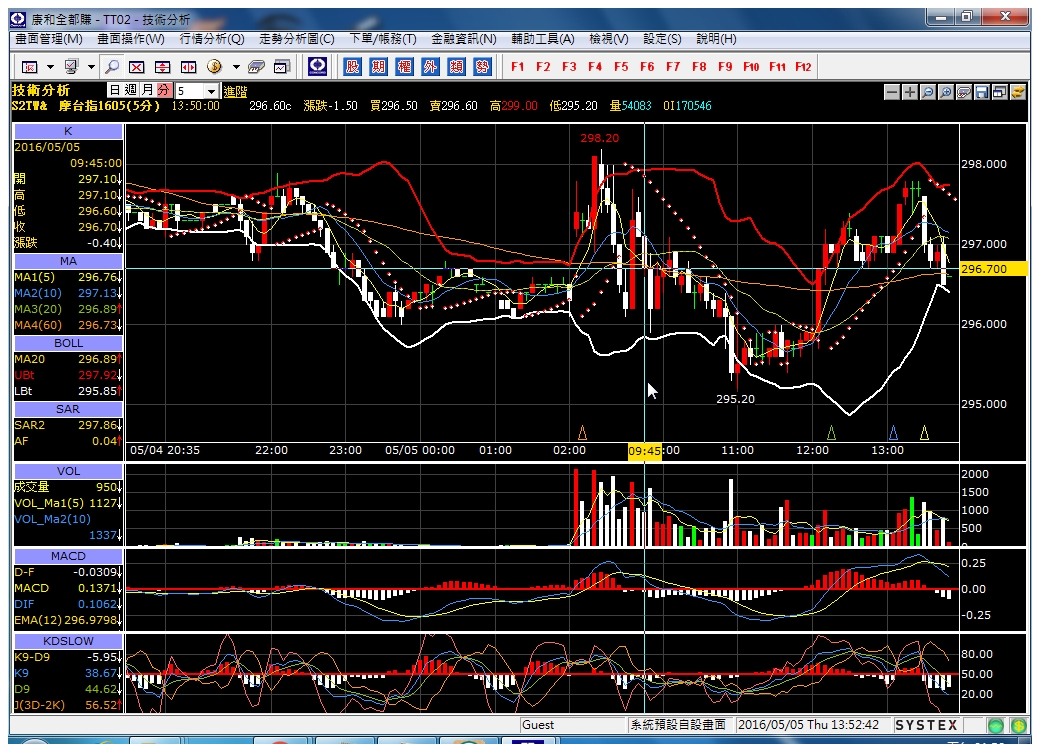
Task: Click the orange swap arrows icon
Action: 1017,92
